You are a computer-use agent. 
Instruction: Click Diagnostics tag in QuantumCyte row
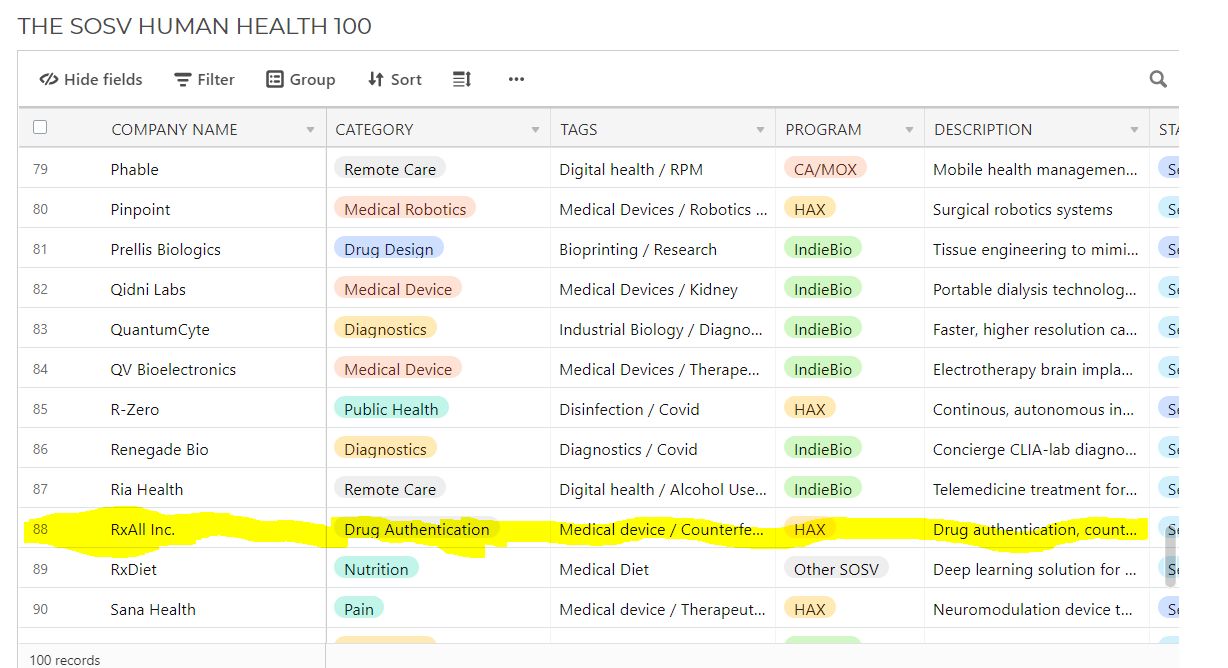click(385, 329)
